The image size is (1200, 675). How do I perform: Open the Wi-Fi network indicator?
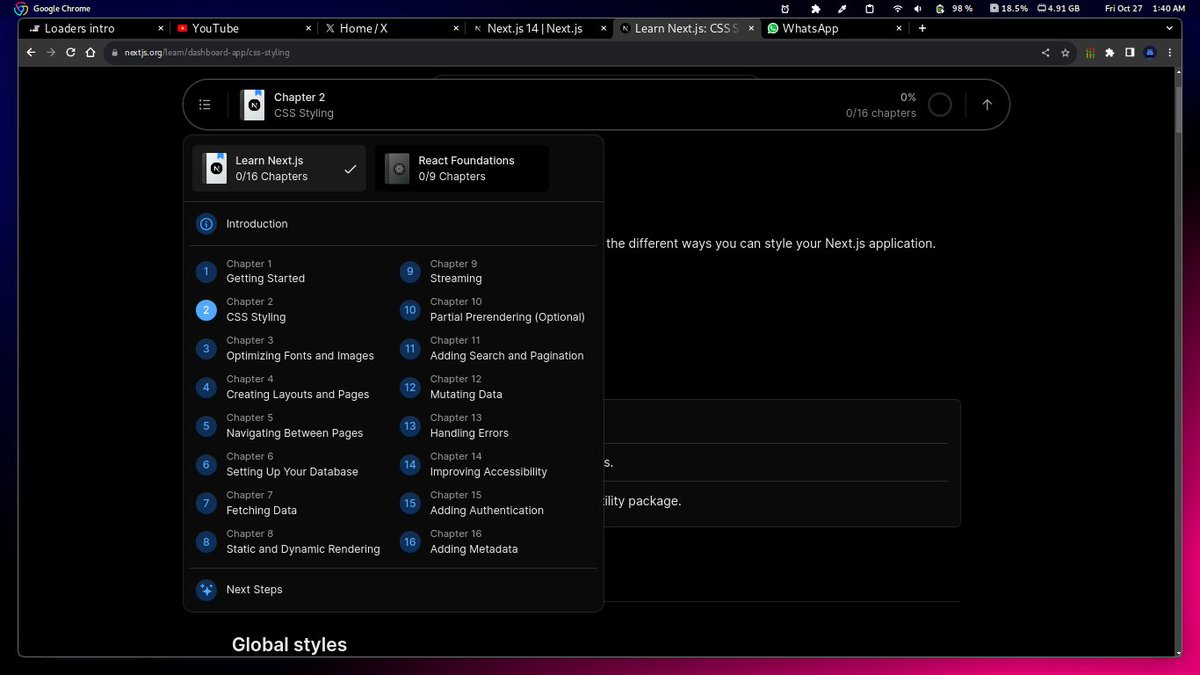(x=898, y=8)
